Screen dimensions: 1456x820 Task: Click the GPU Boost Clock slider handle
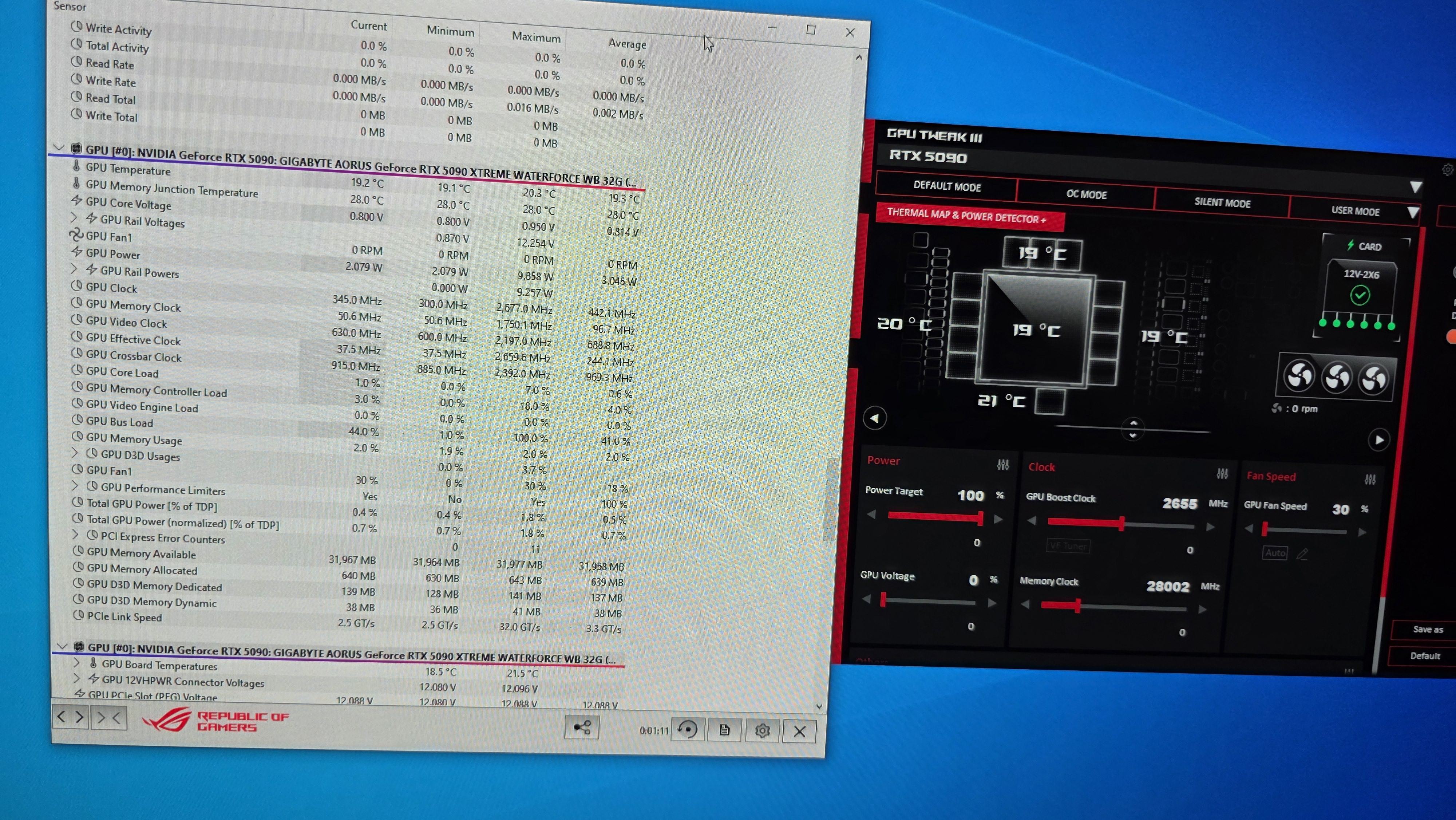click(x=1121, y=524)
